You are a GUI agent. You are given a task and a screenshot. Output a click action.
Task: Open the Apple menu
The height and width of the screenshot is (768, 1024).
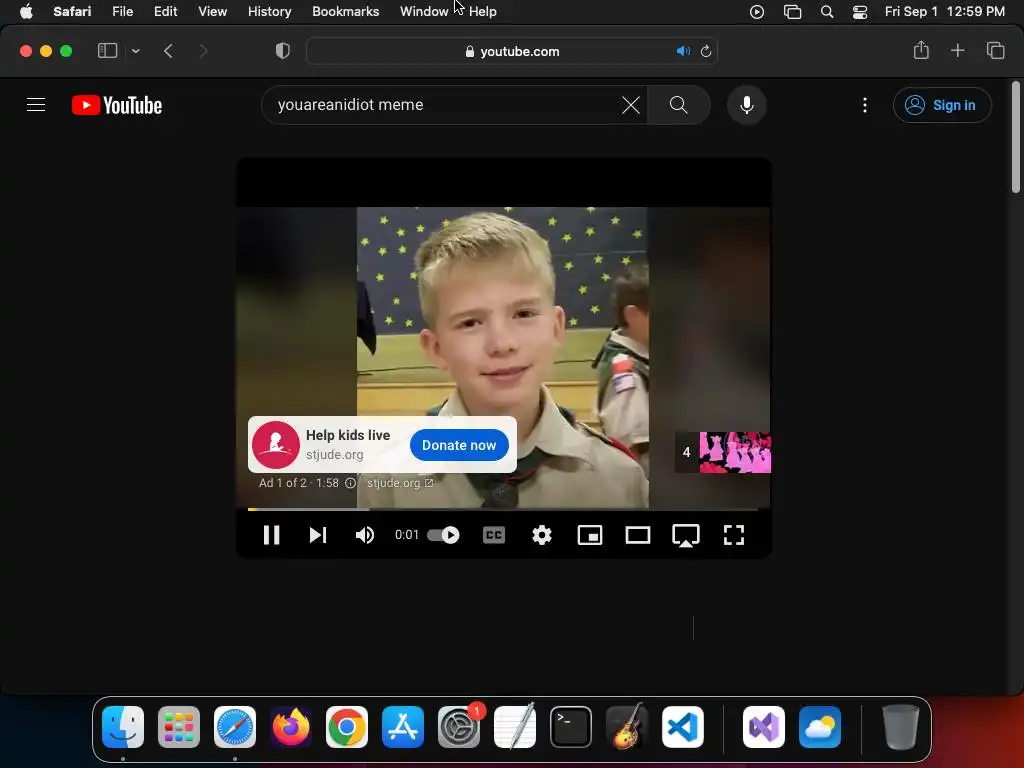point(26,11)
